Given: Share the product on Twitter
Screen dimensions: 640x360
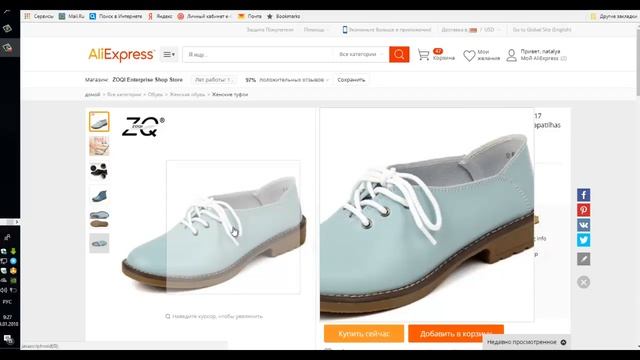Looking at the screenshot, I should (583, 240).
